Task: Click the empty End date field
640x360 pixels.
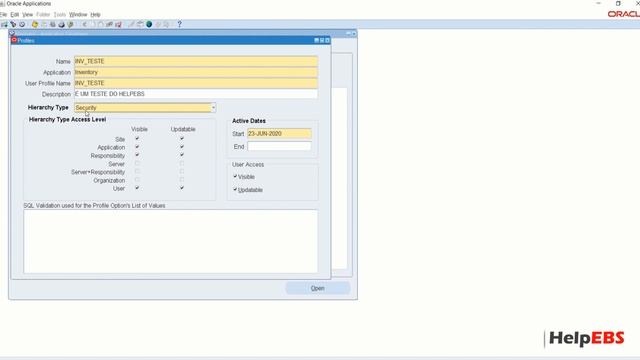Action: tap(279, 146)
